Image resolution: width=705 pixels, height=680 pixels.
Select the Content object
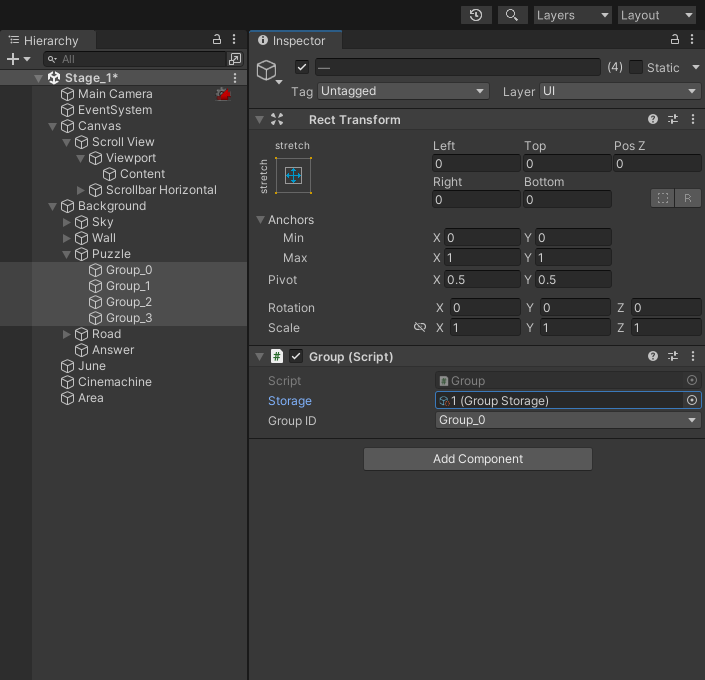pos(142,174)
